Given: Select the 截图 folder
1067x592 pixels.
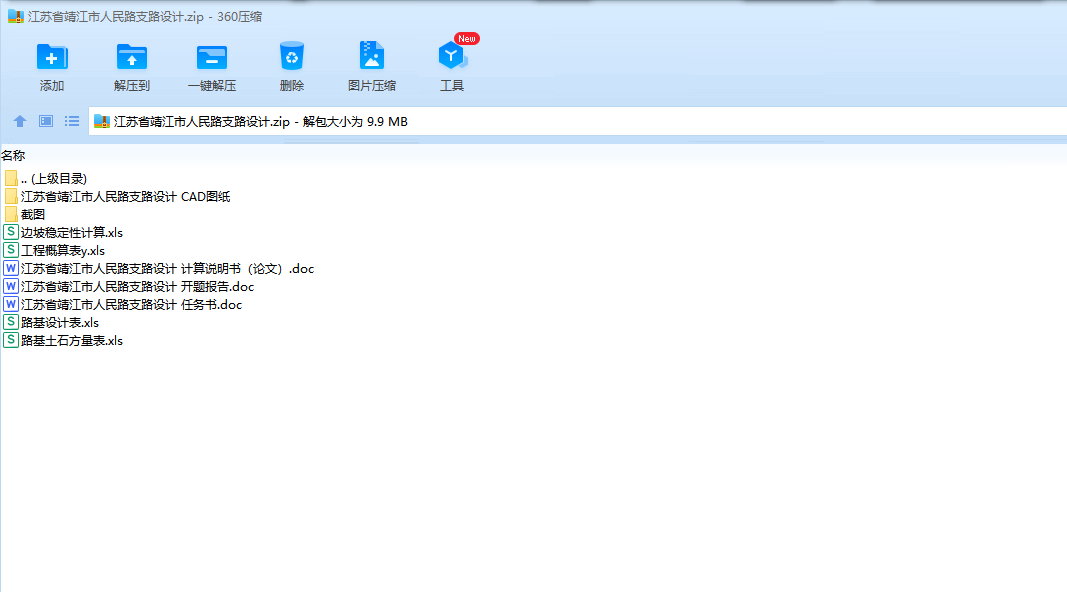Looking at the screenshot, I should (x=33, y=214).
